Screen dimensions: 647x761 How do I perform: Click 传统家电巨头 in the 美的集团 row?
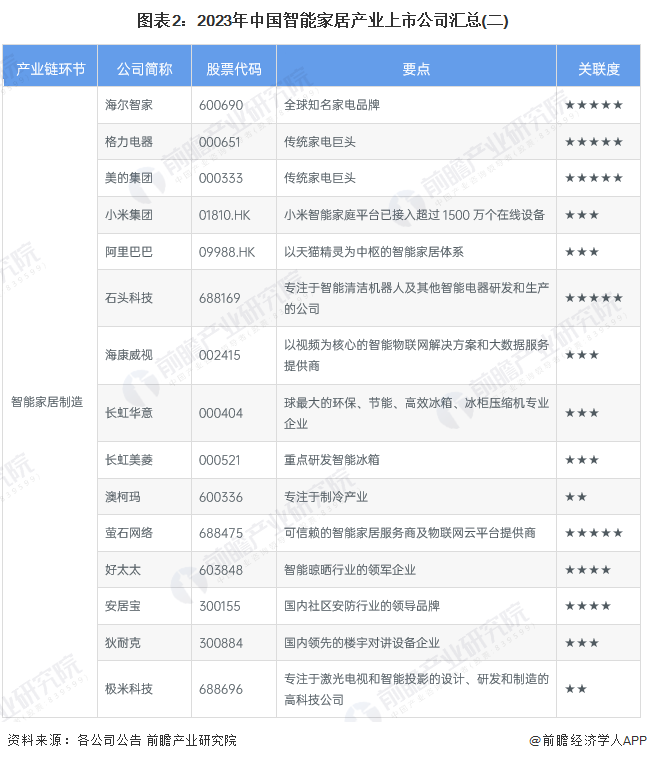320,178
